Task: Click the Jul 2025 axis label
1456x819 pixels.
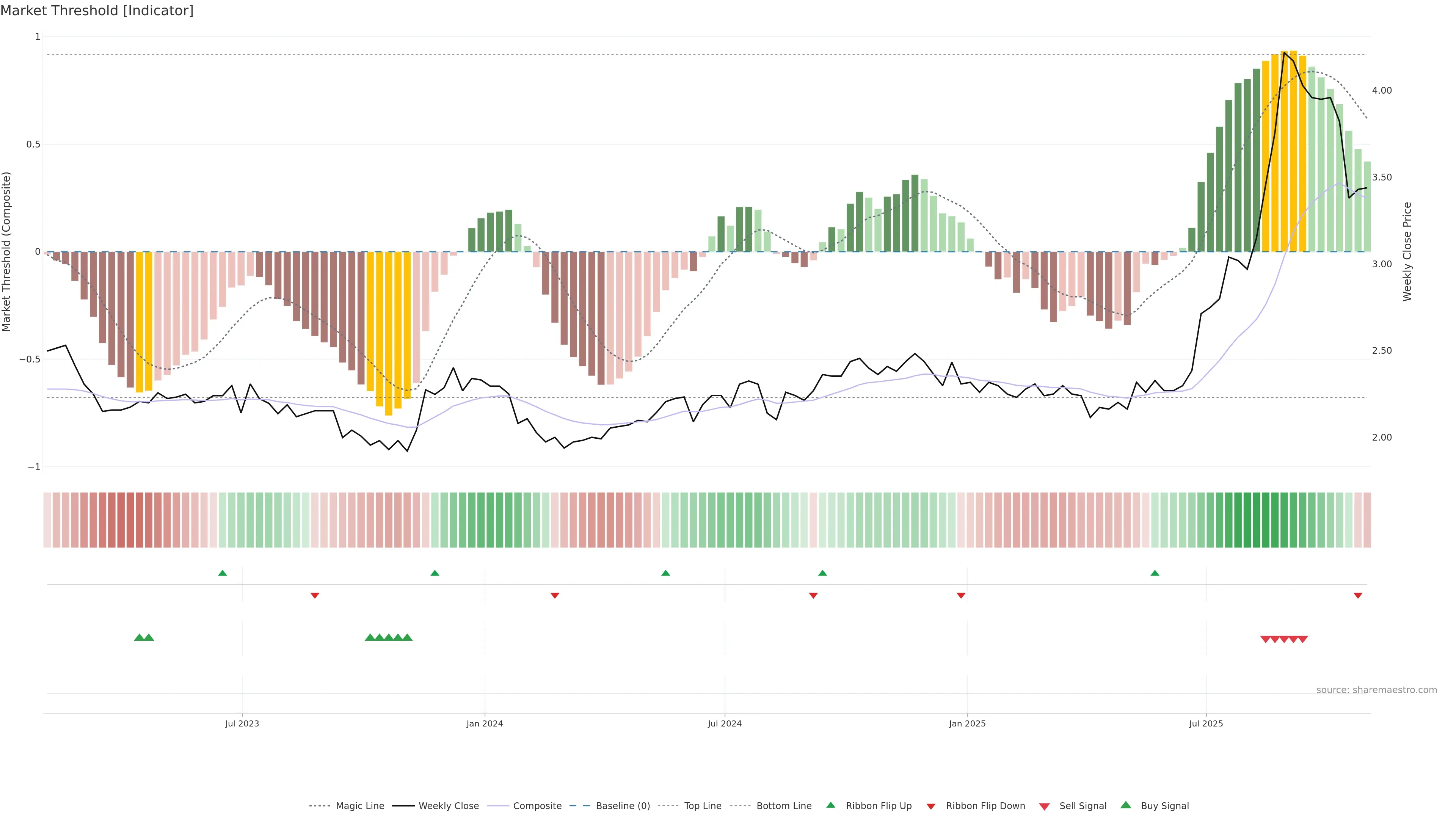Action: [x=1206, y=723]
